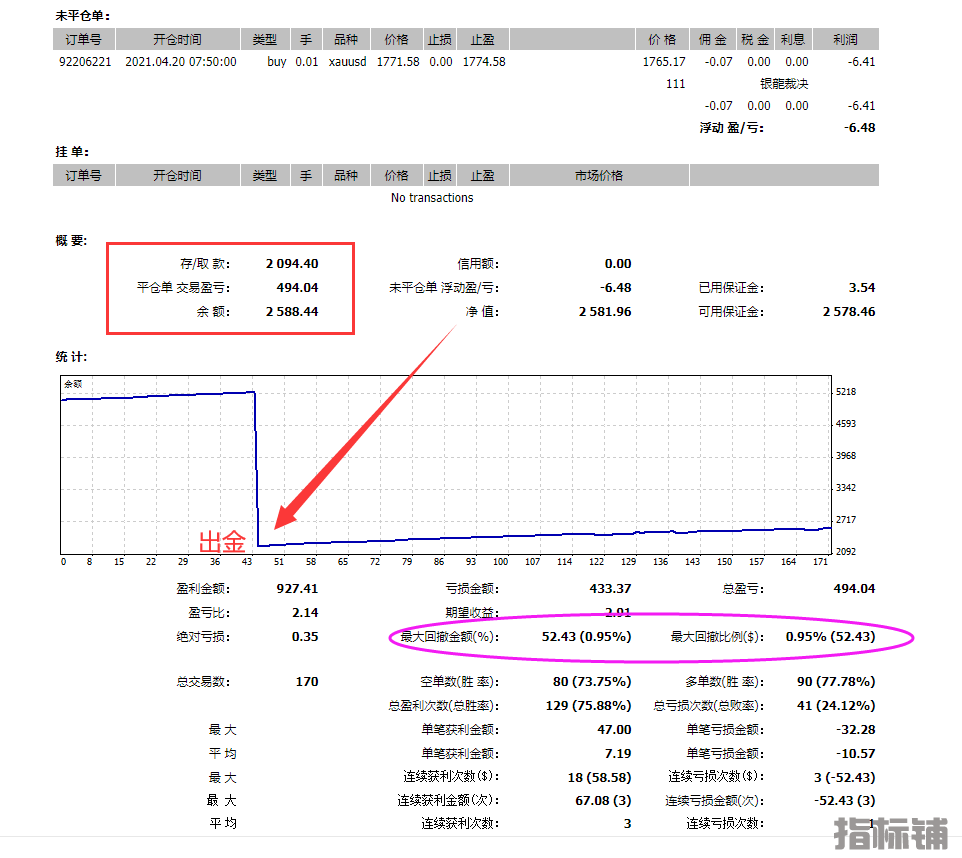Screen dimensions: 962x858
Task: Click the red 出金 annotation label
Action: tap(222, 543)
